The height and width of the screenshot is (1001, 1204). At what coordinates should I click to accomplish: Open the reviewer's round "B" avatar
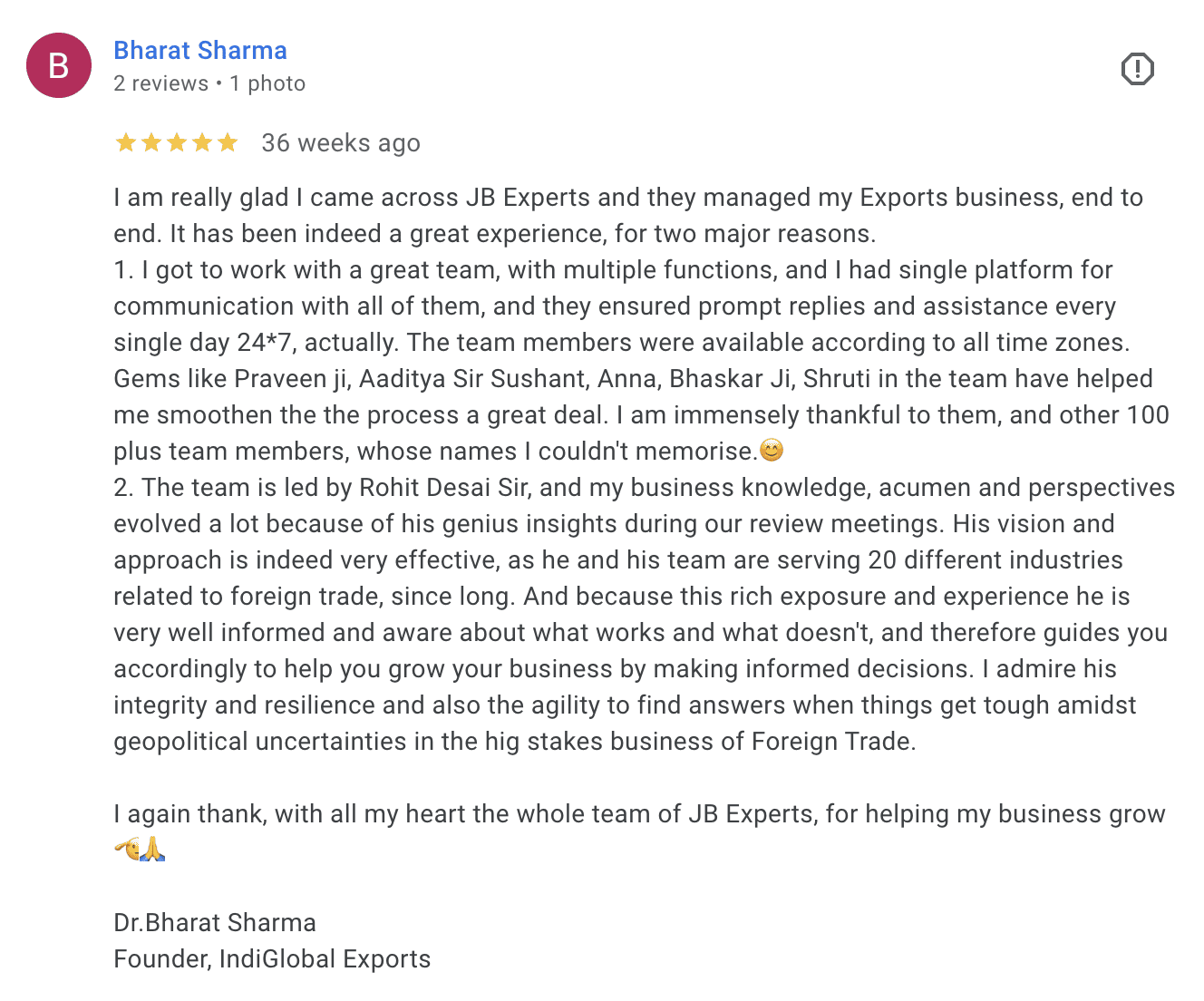[59, 65]
